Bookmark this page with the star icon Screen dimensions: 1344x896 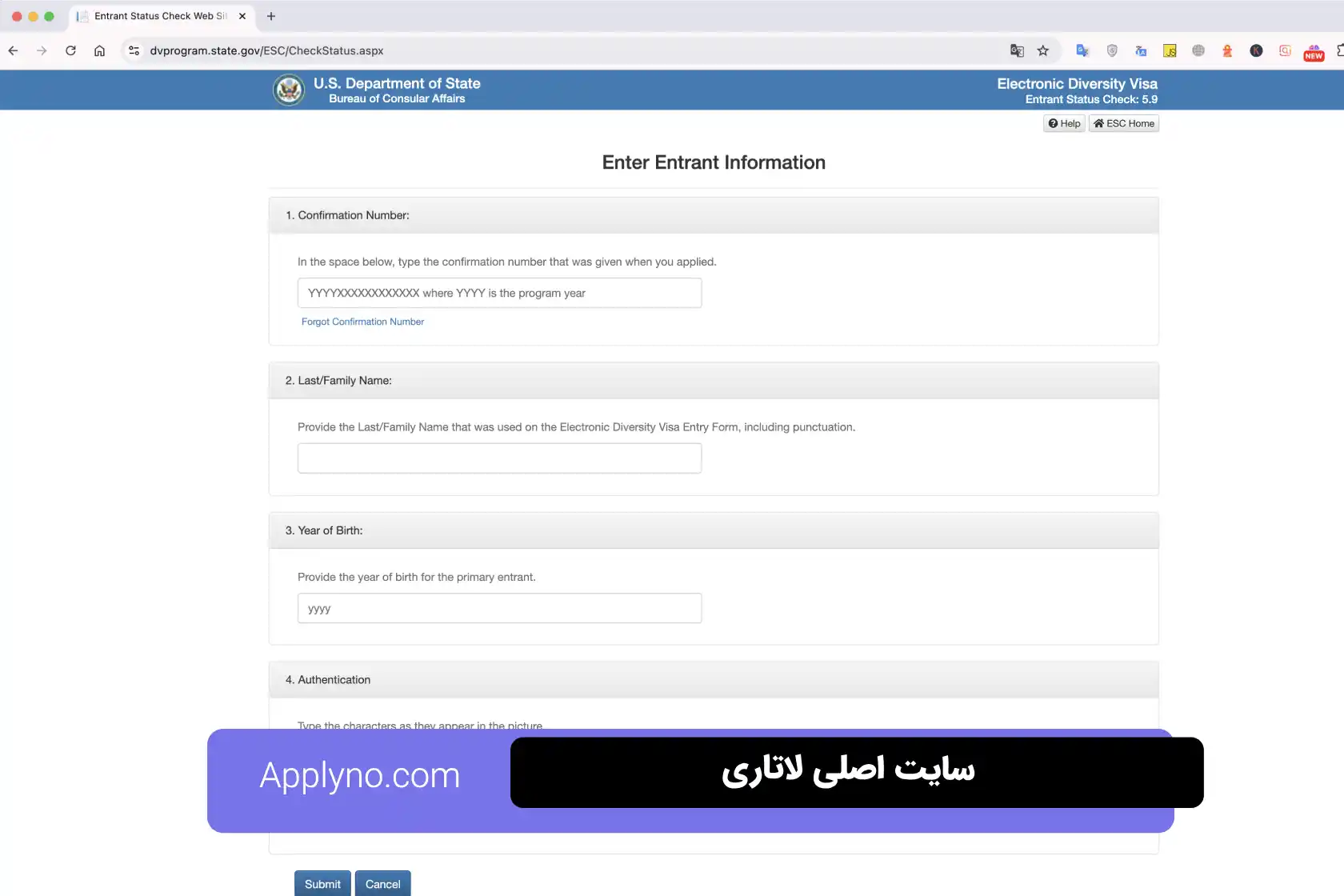[x=1043, y=50]
